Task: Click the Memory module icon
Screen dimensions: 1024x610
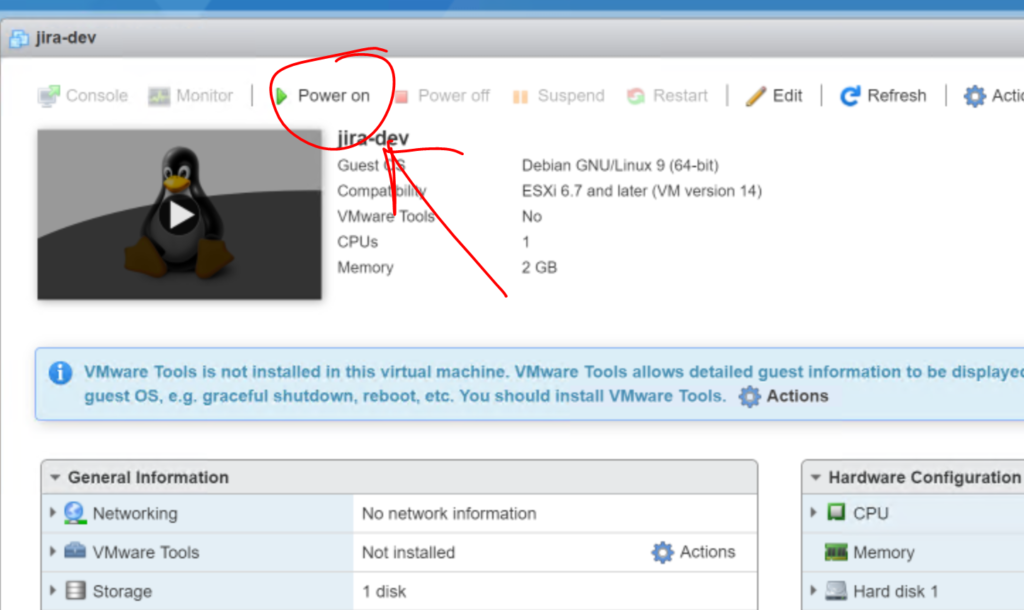Action: point(836,552)
